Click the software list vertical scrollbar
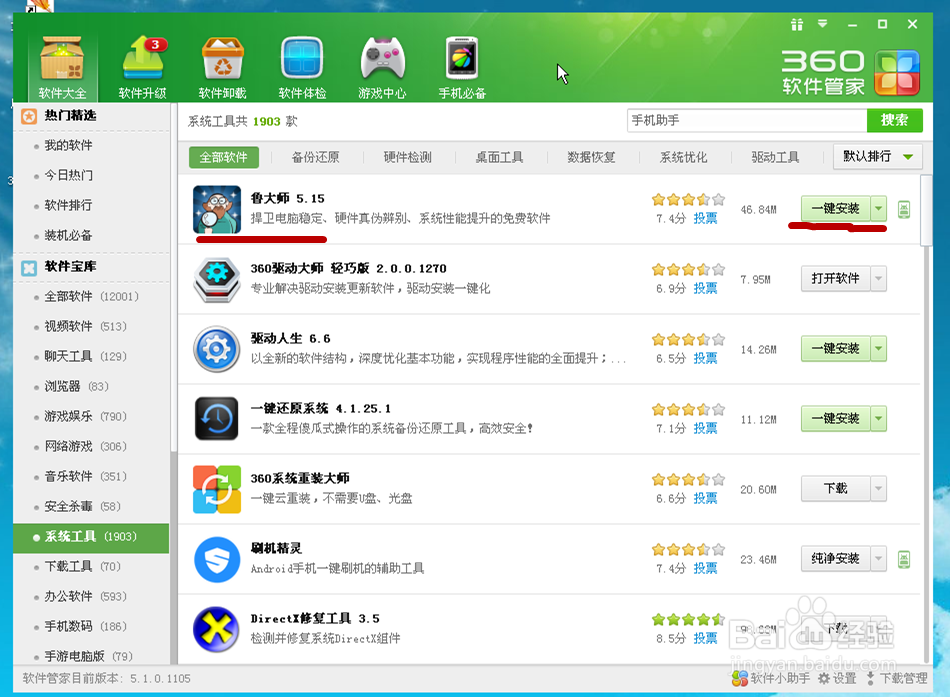Viewport: 950px width, 697px height. coord(926,210)
